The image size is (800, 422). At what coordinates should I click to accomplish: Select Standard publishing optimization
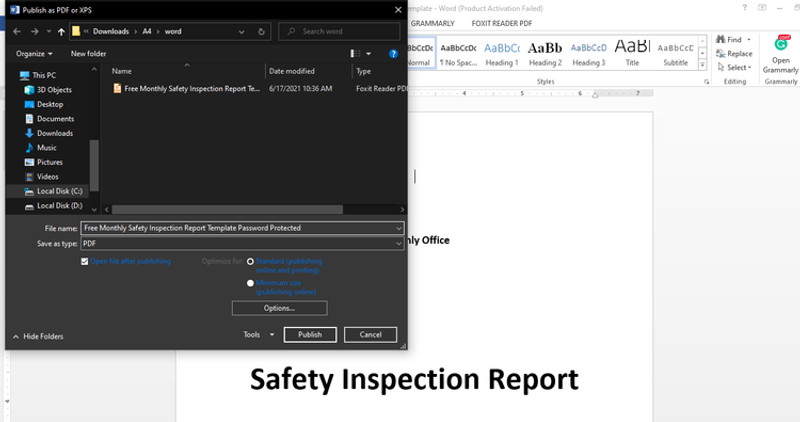pos(250,261)
